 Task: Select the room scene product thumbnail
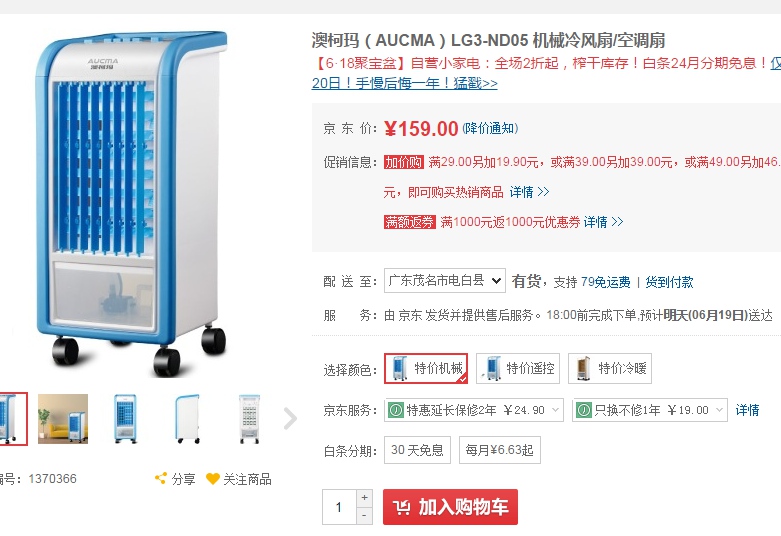(63, 418)
